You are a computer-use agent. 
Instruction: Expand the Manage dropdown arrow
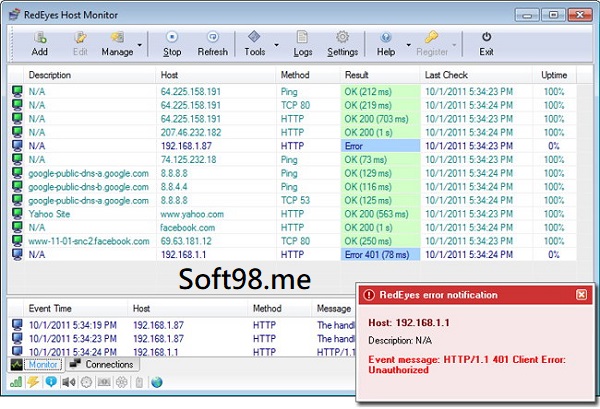pos(140,45)
